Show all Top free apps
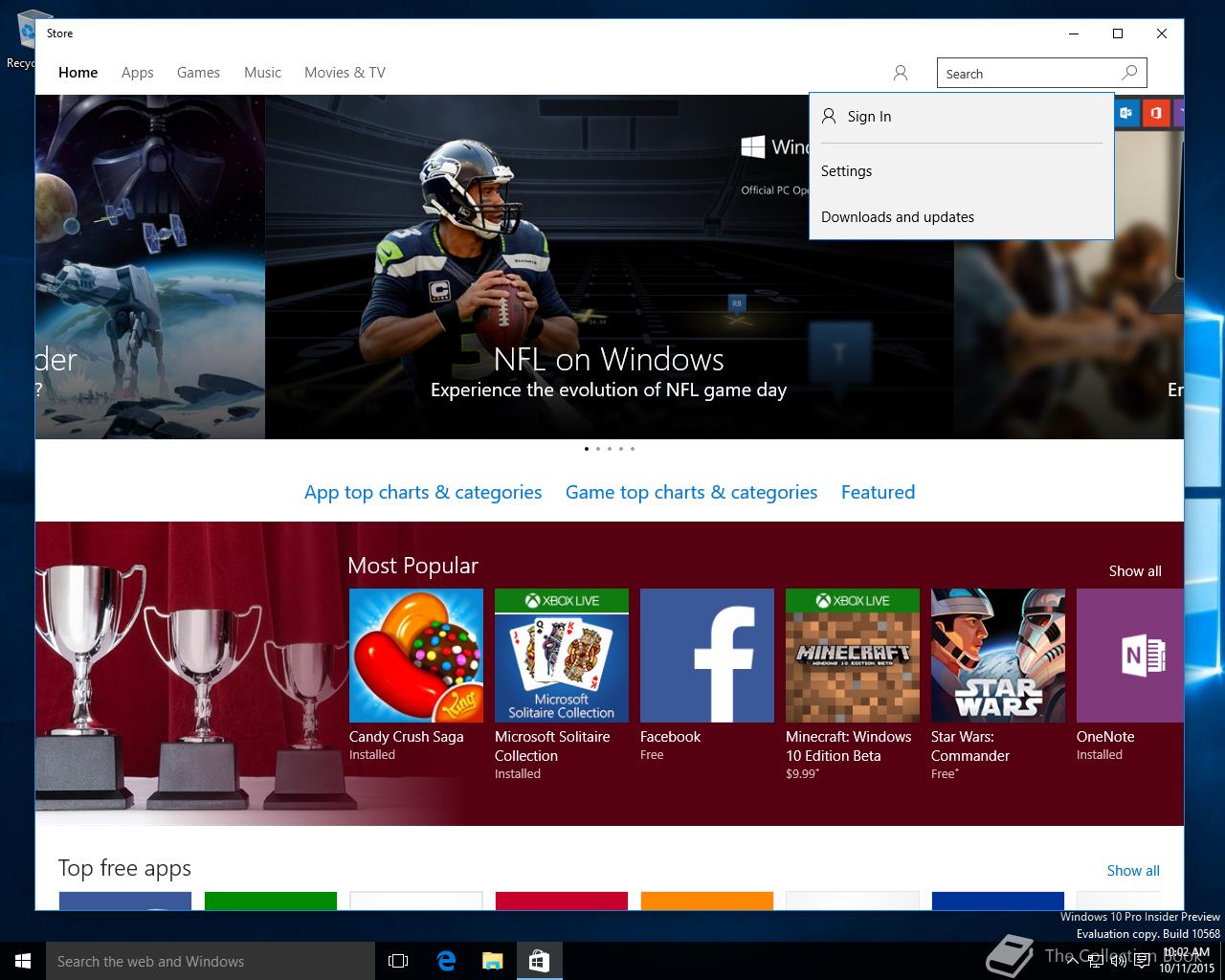 pyautogui.click(x=1133, y=871)
